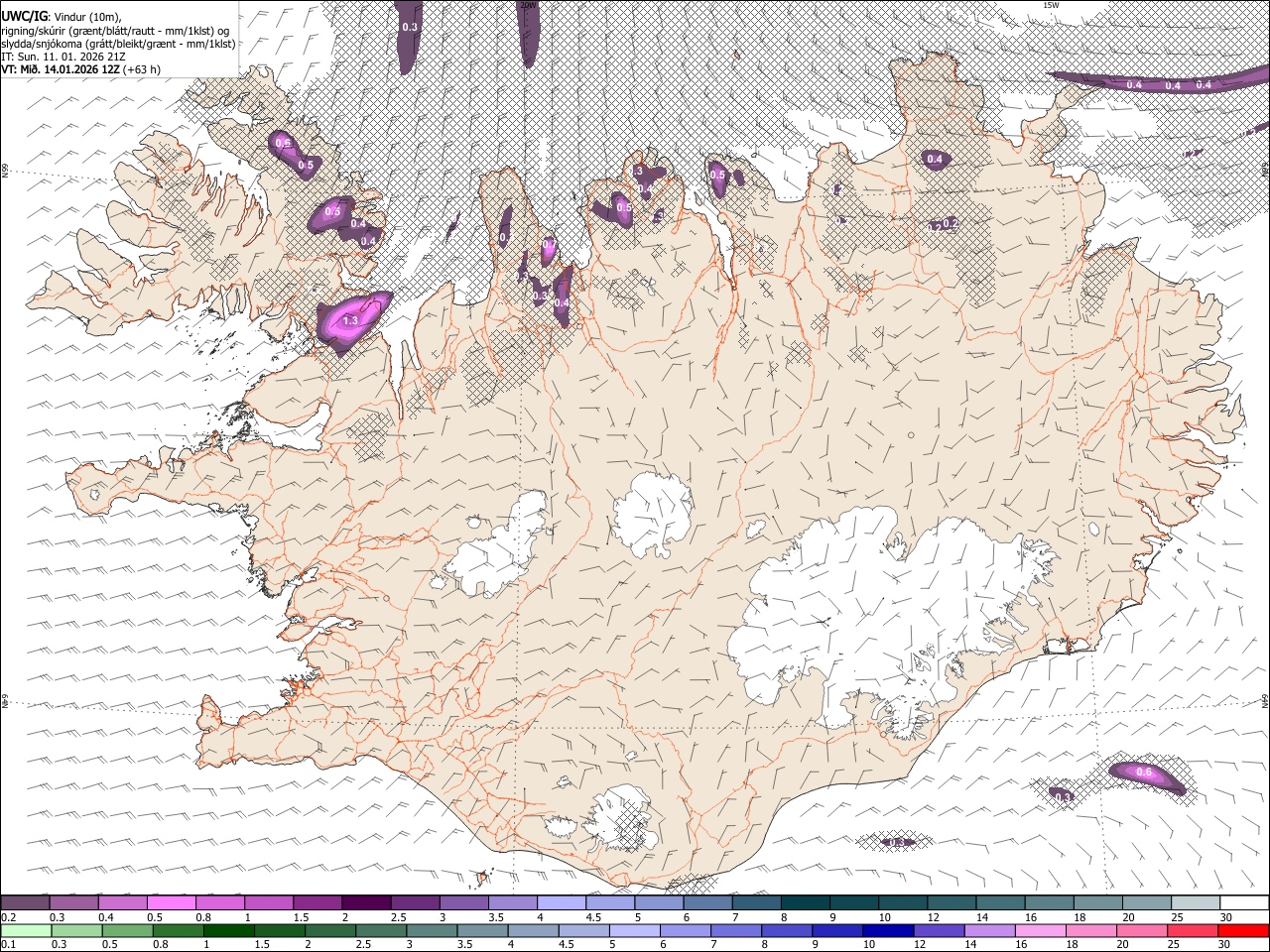This screenshot has height=952, width=1270.
Task: Pick the lower legend swatch starting at 20
Action: [1143, 930]
